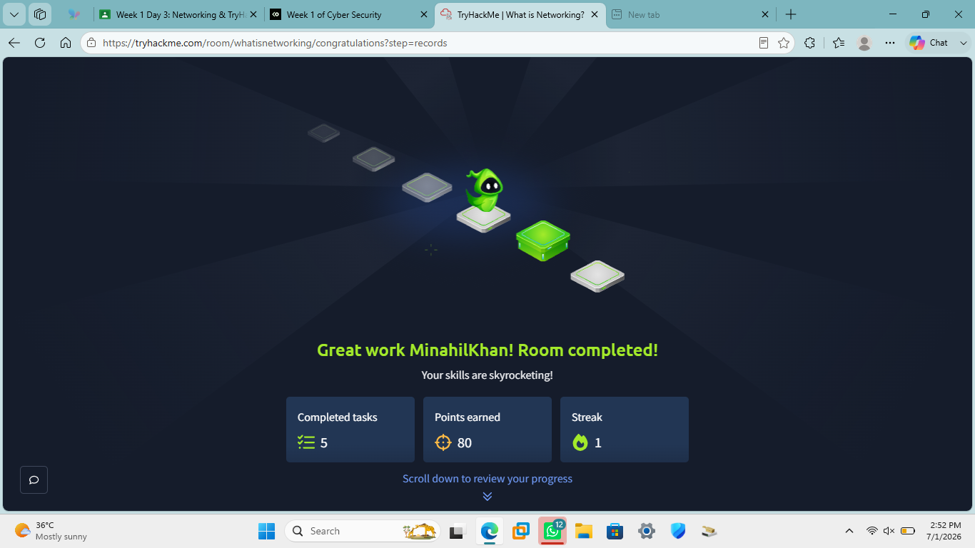Click the green ghost mascot
Image resolution: width=975 pixels, height=548 pixels.
tap(484, 190)
